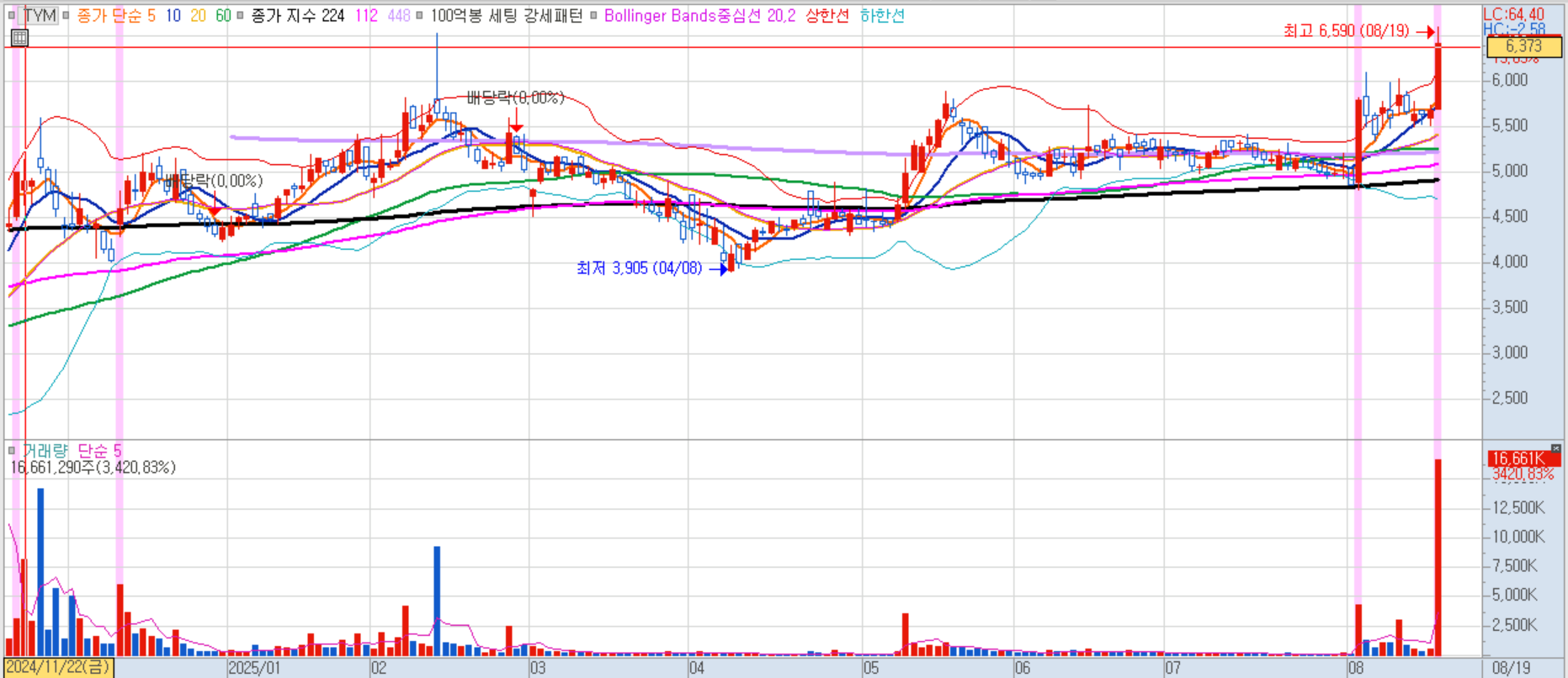Image resolution: width=1568 pixels, height=678 pixels.
Task: Click the 05 month axis label
Action: (871, 668)
